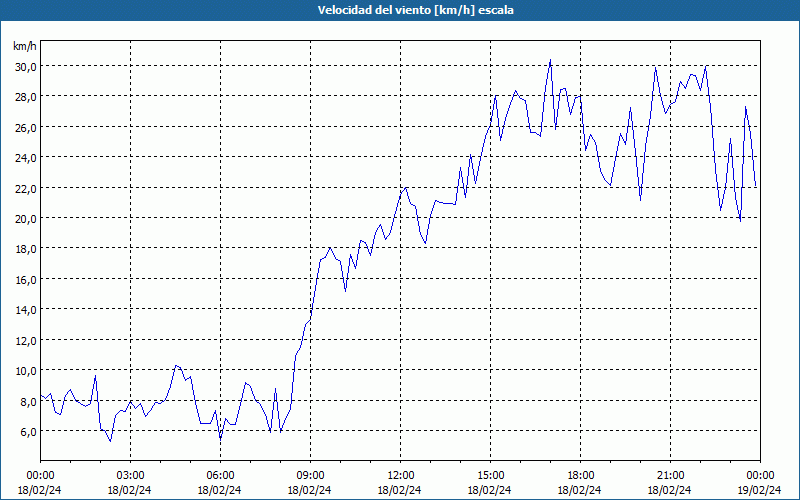Click the '18/02/24' date under 21:00
This screenshot has height=500, width=800.
pyautogui.click(x=670, y=490)
